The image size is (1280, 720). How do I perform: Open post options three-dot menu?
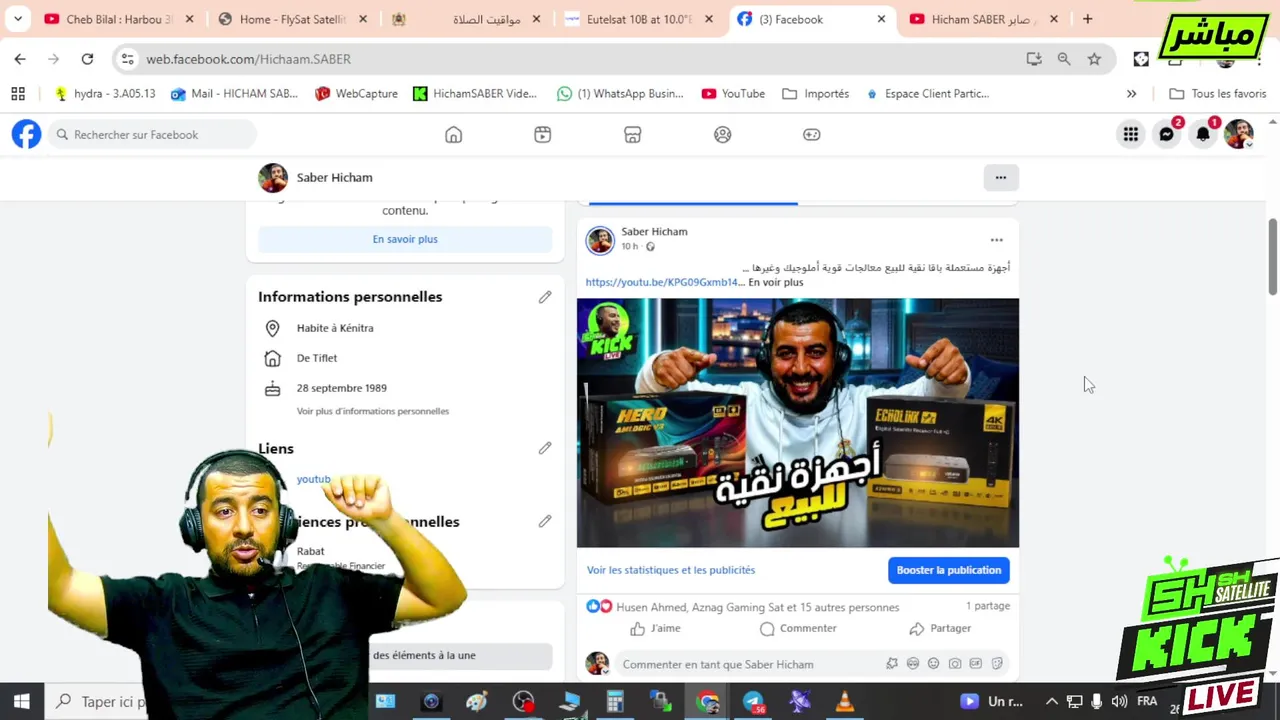[x=996, y=240]
